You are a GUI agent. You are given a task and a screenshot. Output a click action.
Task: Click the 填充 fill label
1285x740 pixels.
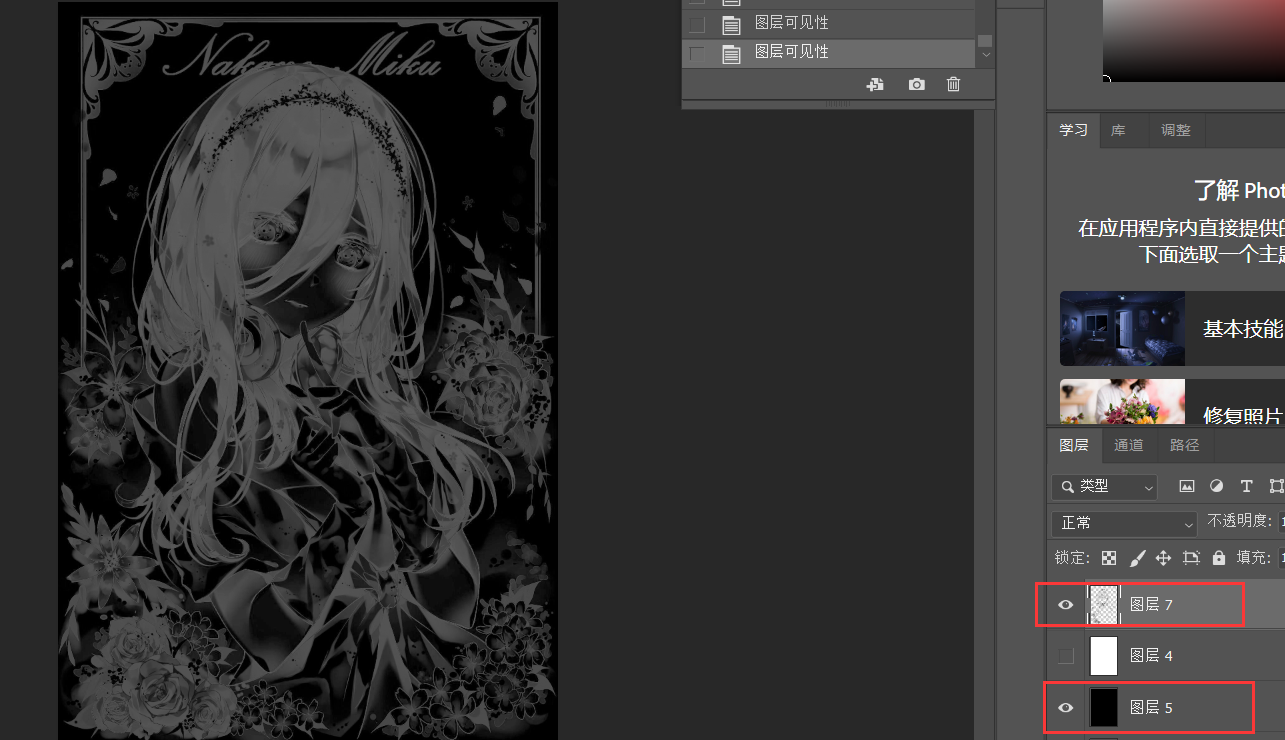[1255, 558]
